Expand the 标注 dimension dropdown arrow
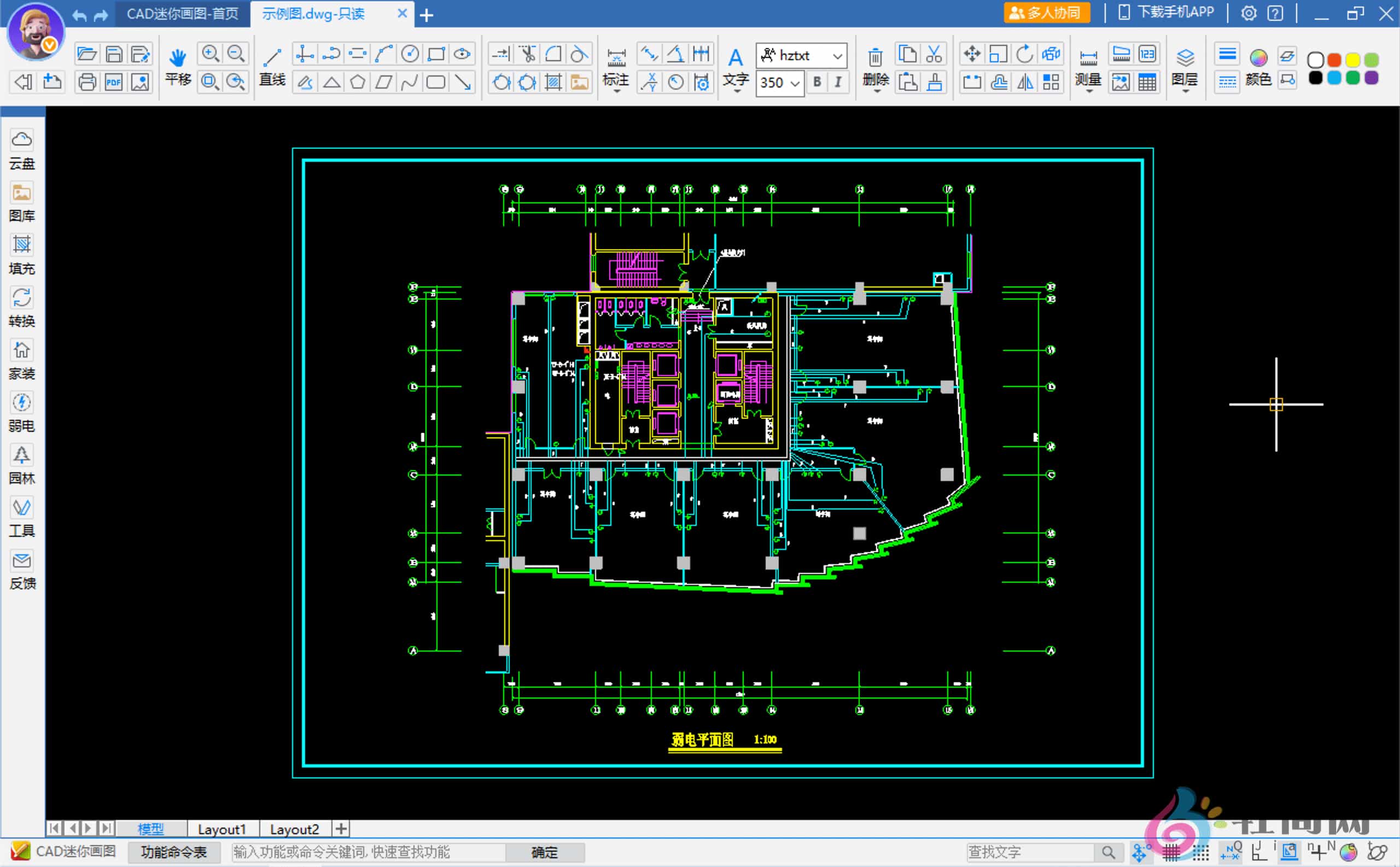 point(616,91)
